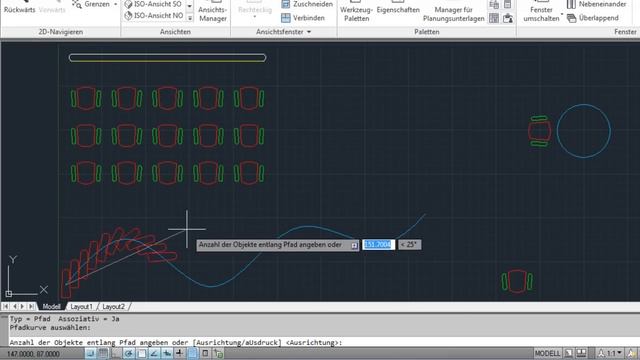Toggle lineweight display status button
Viewport: 640px width, 360px height.
[192, 353]
